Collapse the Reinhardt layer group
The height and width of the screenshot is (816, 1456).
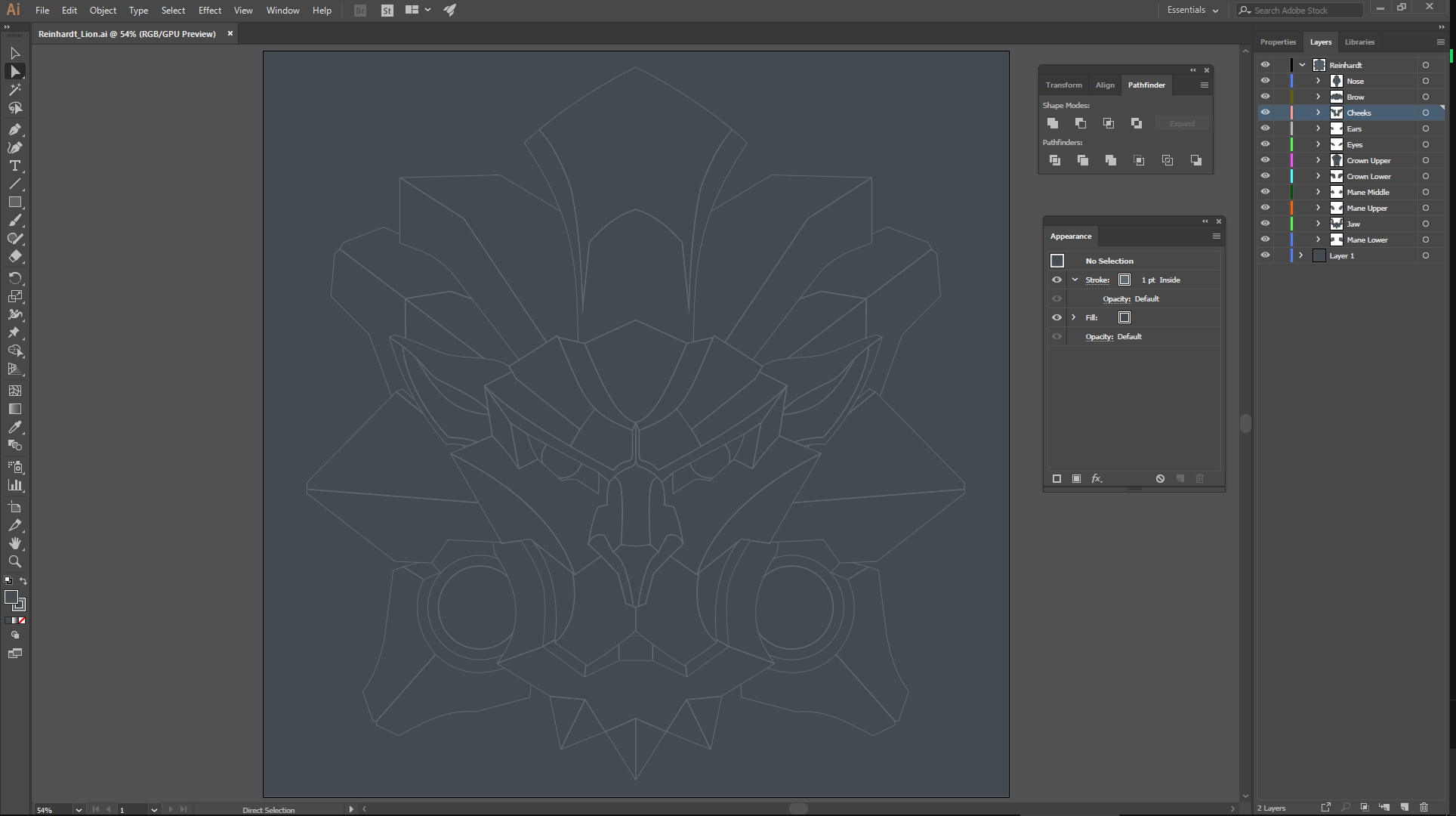[x=1303, y=65]
